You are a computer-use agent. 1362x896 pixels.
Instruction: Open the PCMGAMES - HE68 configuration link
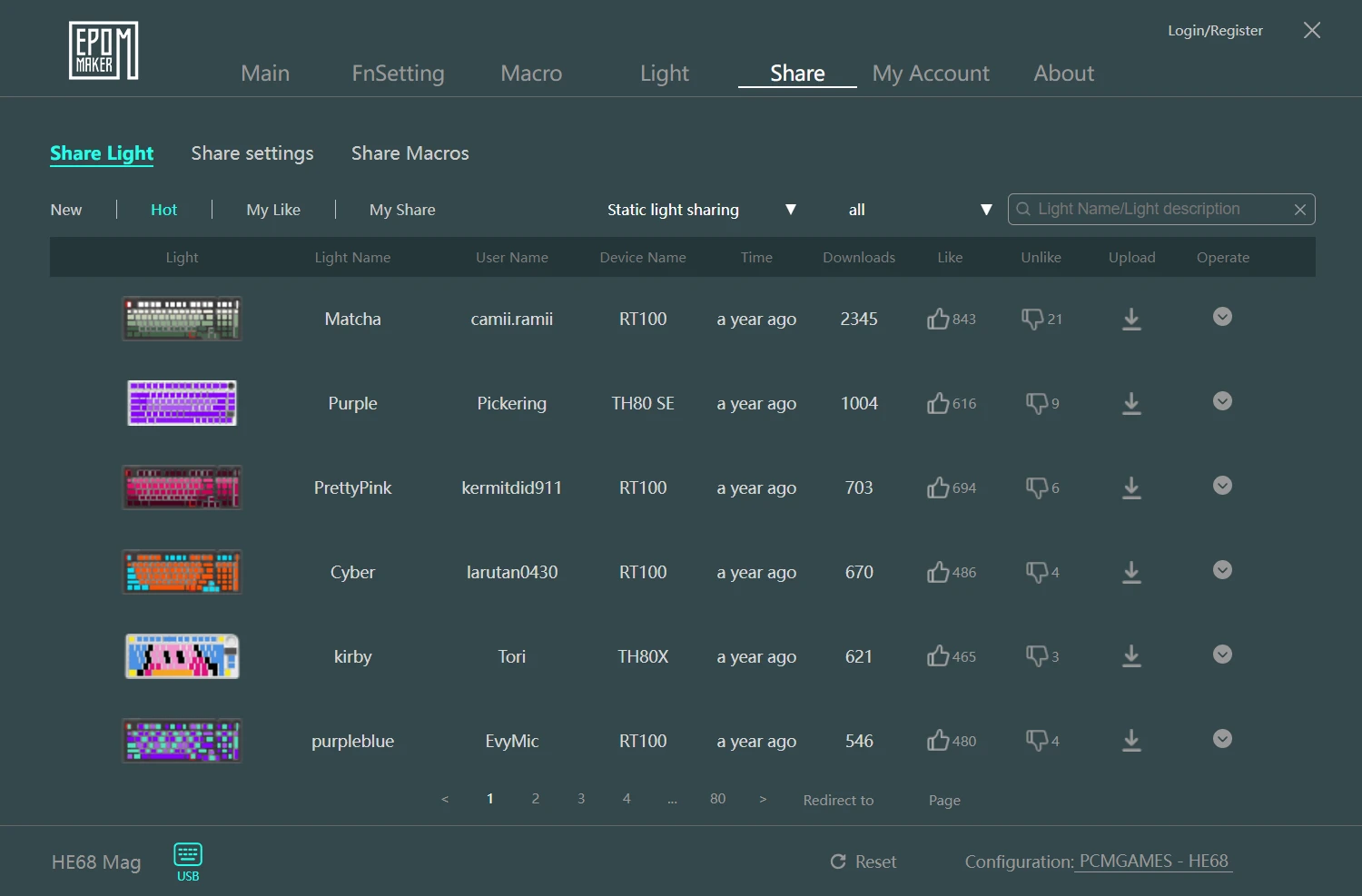(x=1153, y=861)
